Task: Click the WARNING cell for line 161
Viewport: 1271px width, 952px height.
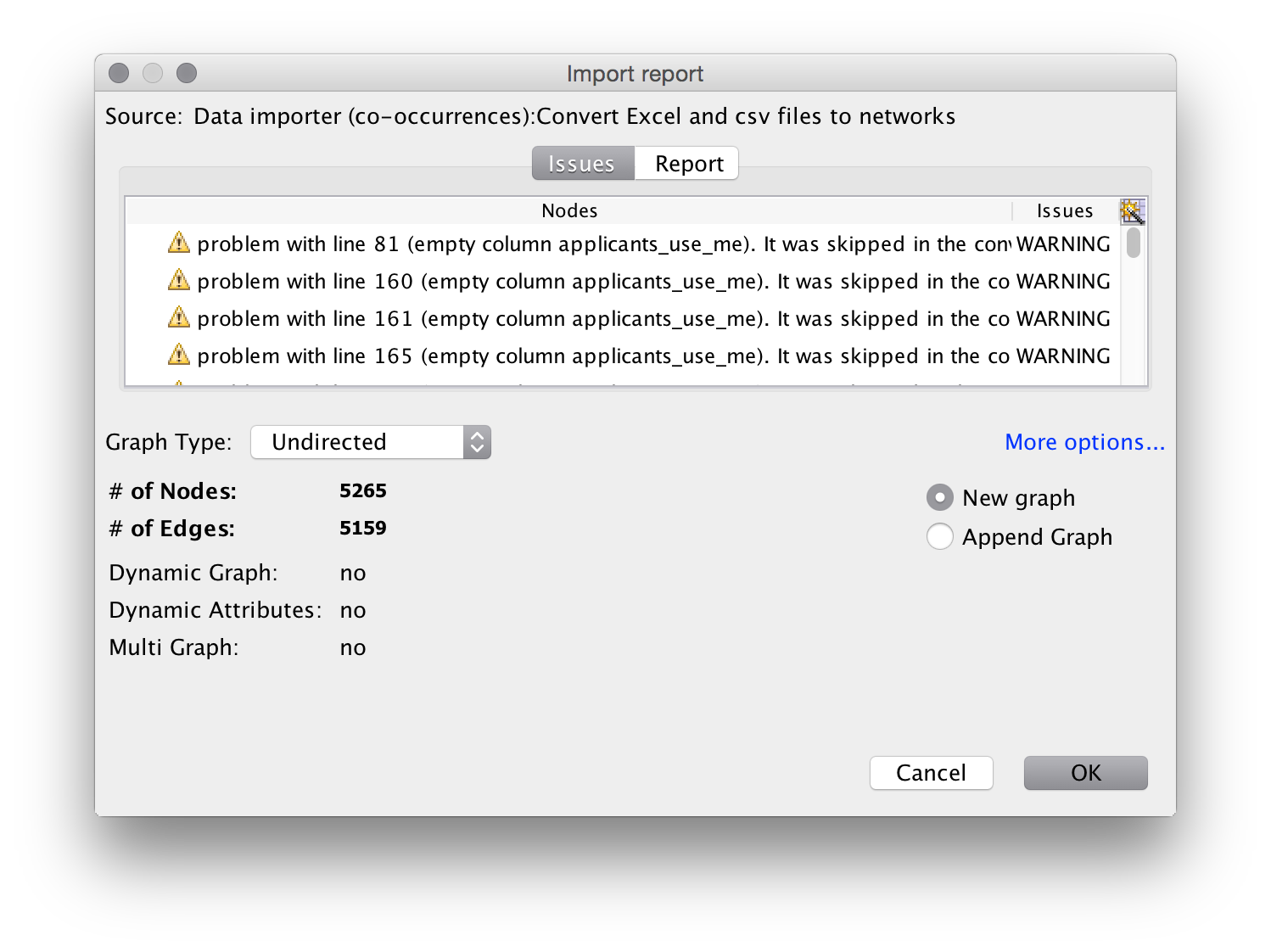Action: point(1063,319)
